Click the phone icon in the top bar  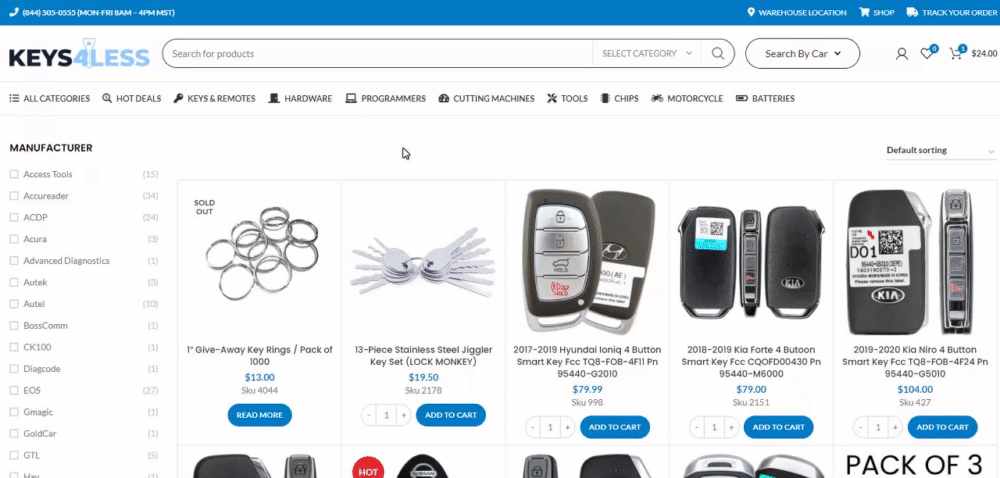point(13,12)
